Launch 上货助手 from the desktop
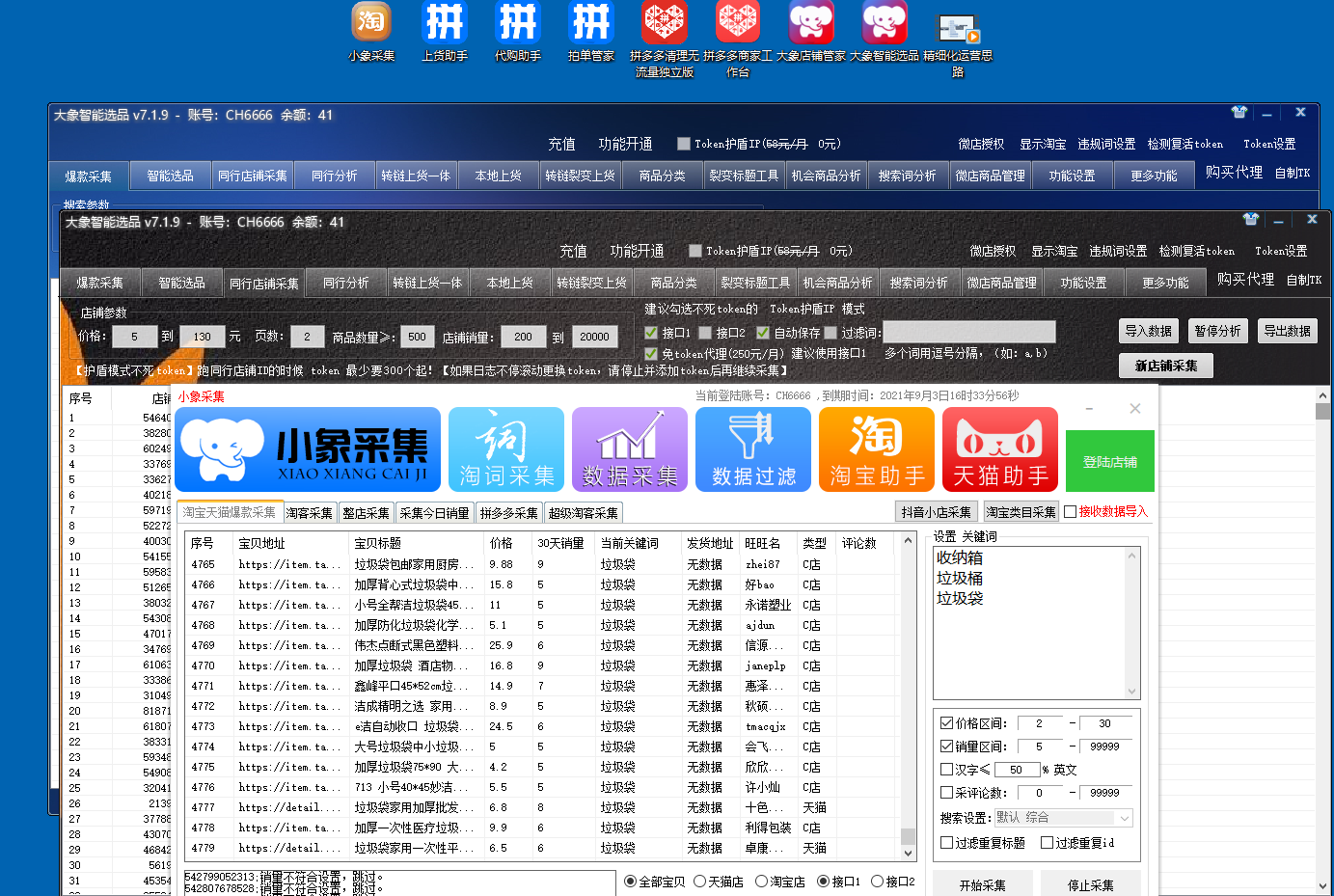 coord(444,21)
